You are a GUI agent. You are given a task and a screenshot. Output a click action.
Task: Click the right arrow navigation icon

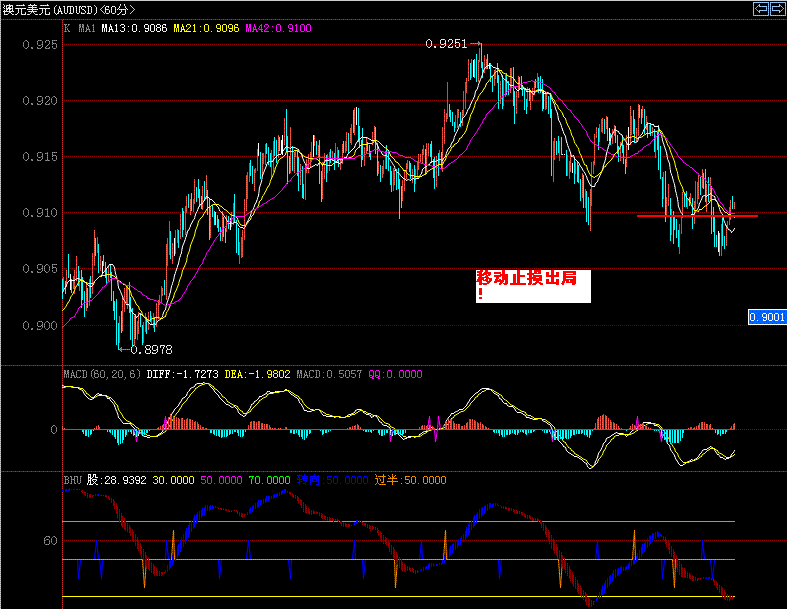point(777,9)
